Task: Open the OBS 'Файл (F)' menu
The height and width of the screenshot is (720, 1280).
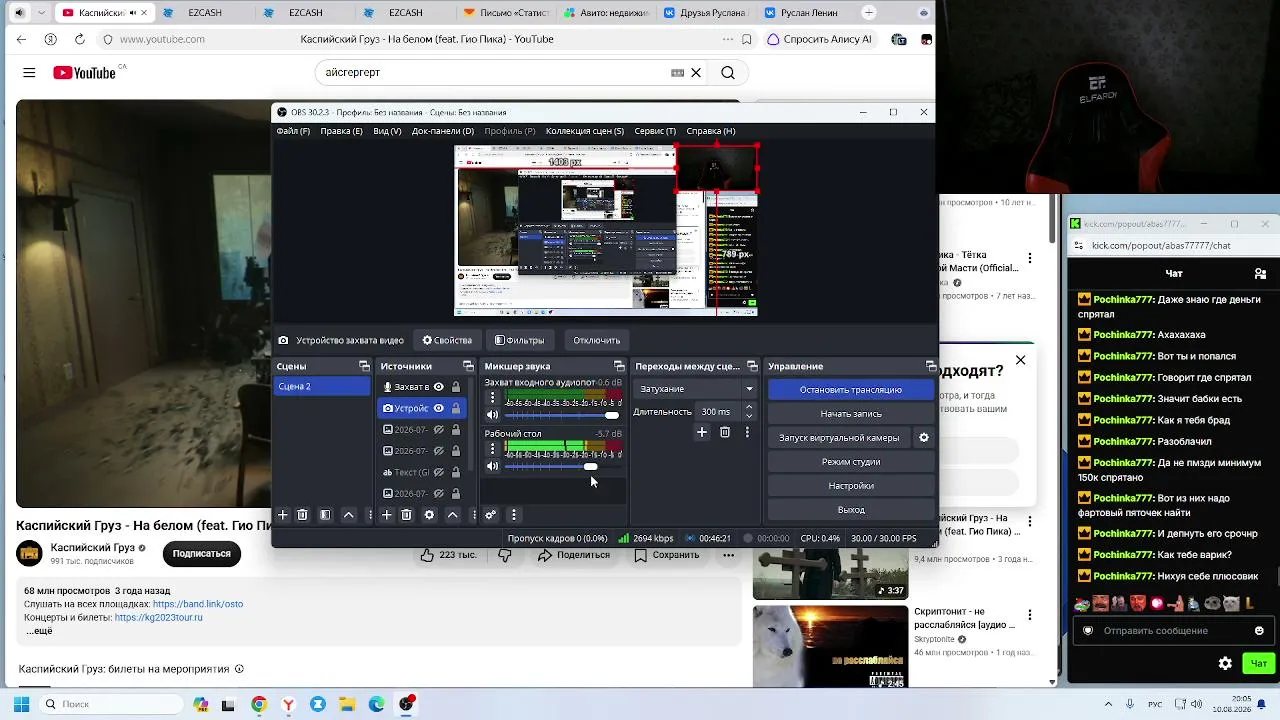Action: 293,131
